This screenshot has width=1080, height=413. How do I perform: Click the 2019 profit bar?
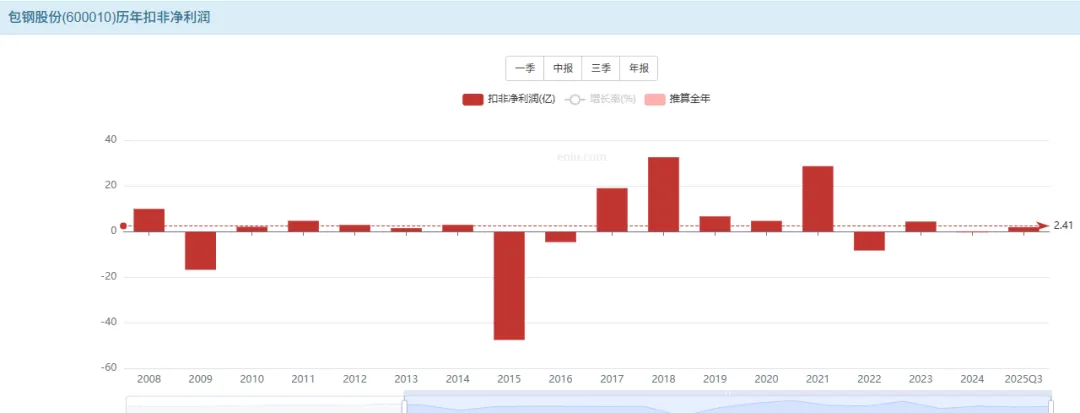pyautogui.click(x=715, y=224)
